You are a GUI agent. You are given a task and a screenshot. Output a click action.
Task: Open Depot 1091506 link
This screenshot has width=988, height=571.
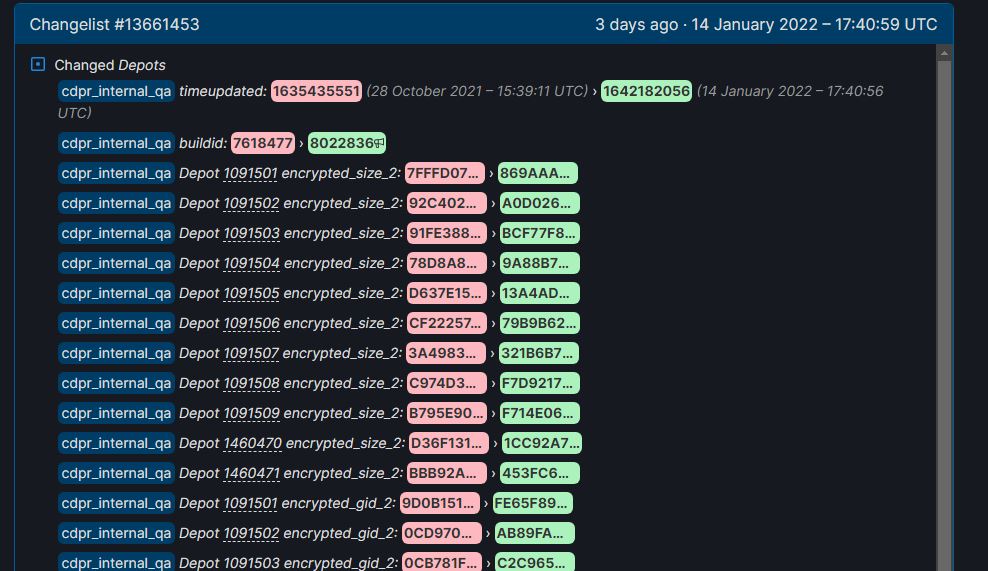tap(251, 323)
